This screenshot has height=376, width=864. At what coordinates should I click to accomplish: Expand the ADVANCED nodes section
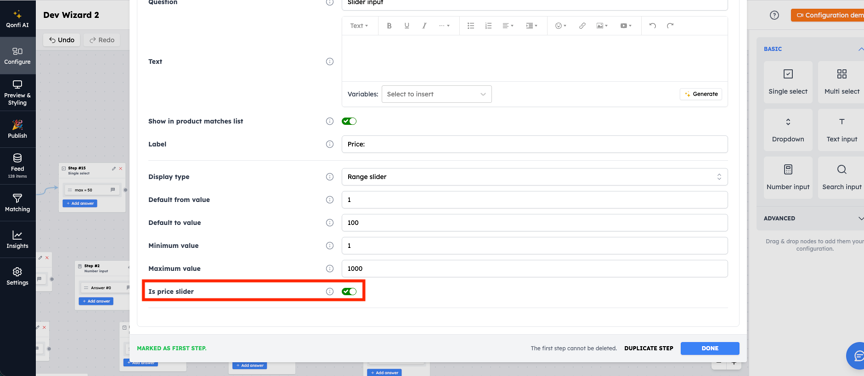pyautogui.click(x=861, y=218)
